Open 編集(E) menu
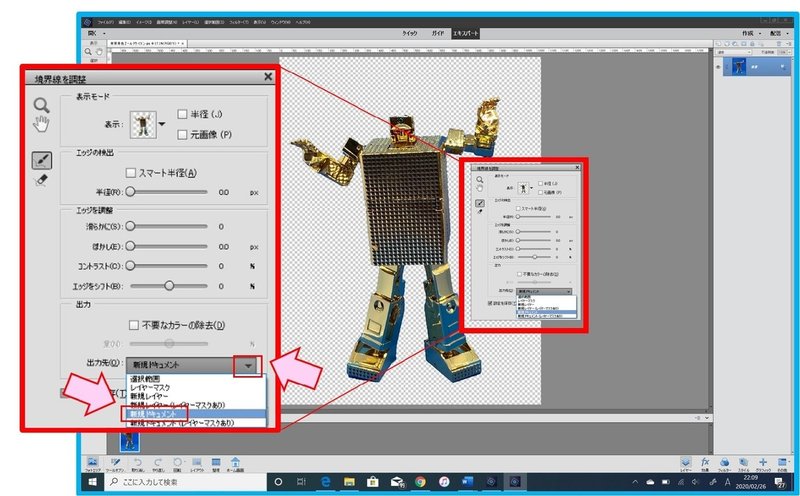 [125, 22]
